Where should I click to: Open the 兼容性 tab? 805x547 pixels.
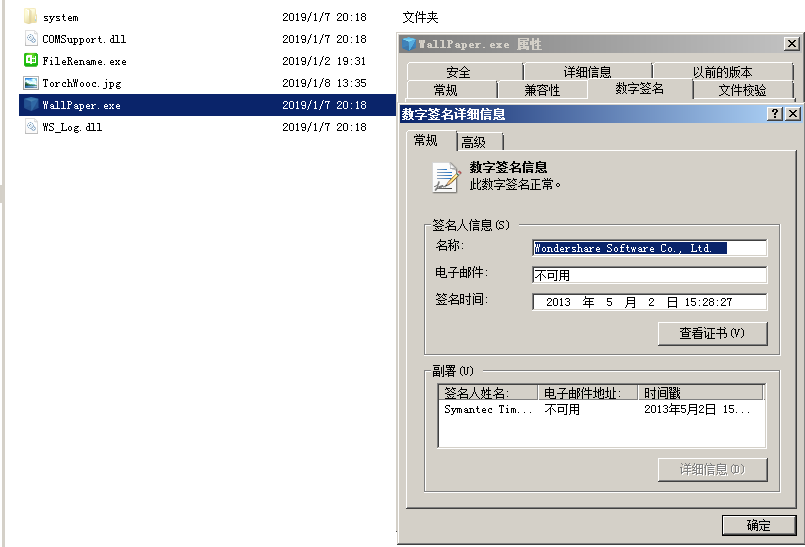click(543, 90)
